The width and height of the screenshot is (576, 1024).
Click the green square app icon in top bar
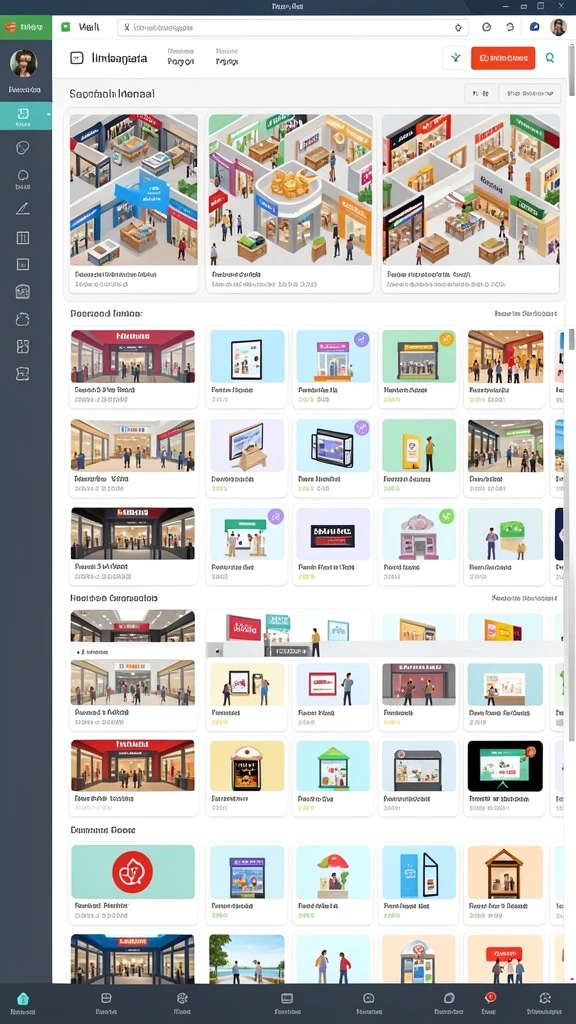click(x=65, y=27)
